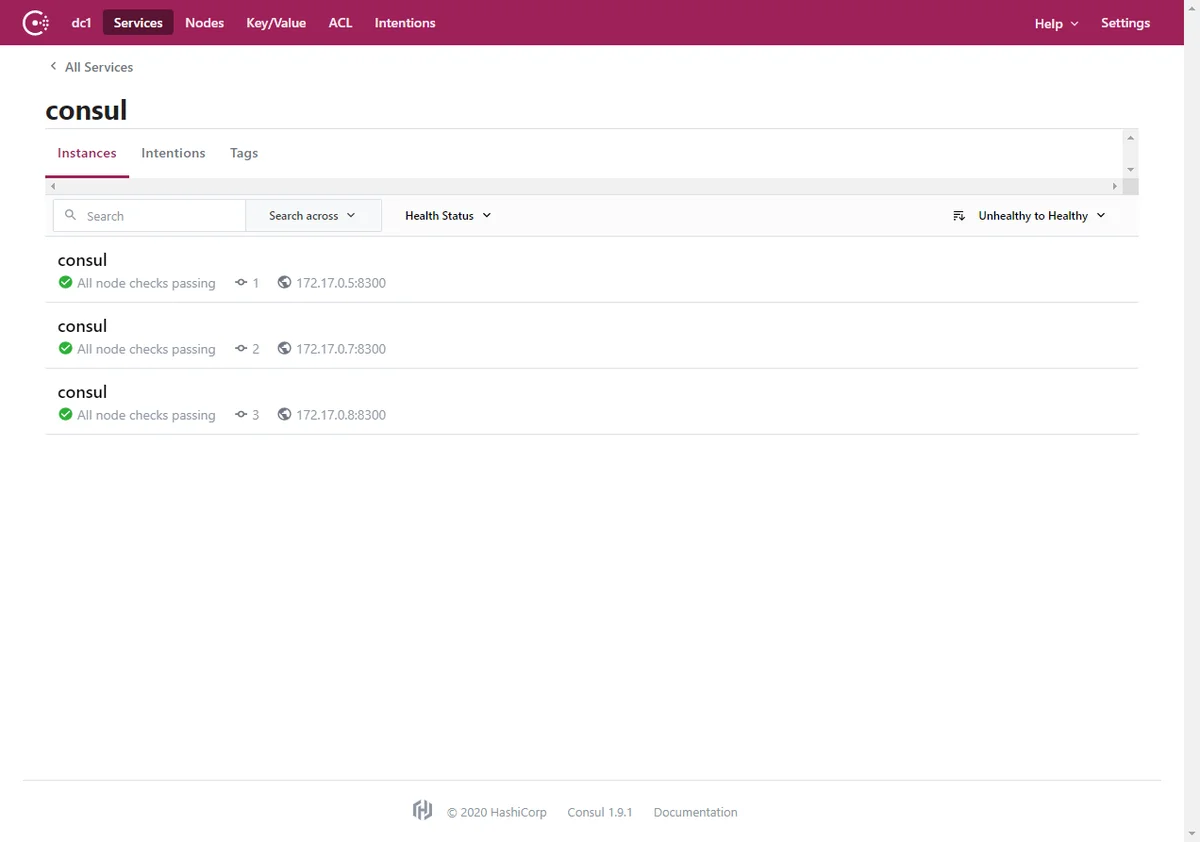Open the Help menu
Viewport: 1200px width, 842px height.
coord(1056,23)
